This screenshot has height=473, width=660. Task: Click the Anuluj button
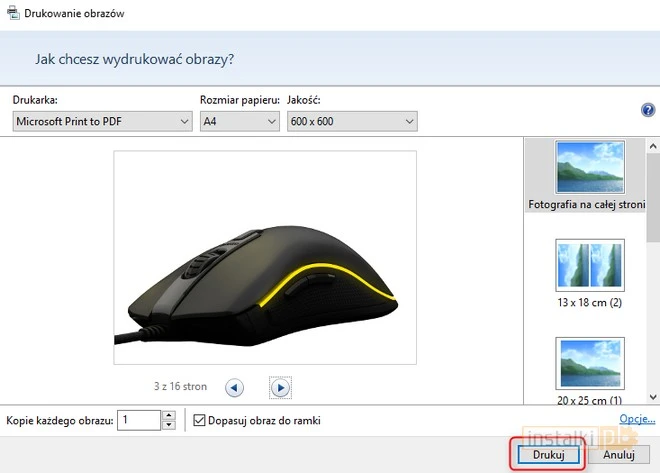[x=620, y=454]
